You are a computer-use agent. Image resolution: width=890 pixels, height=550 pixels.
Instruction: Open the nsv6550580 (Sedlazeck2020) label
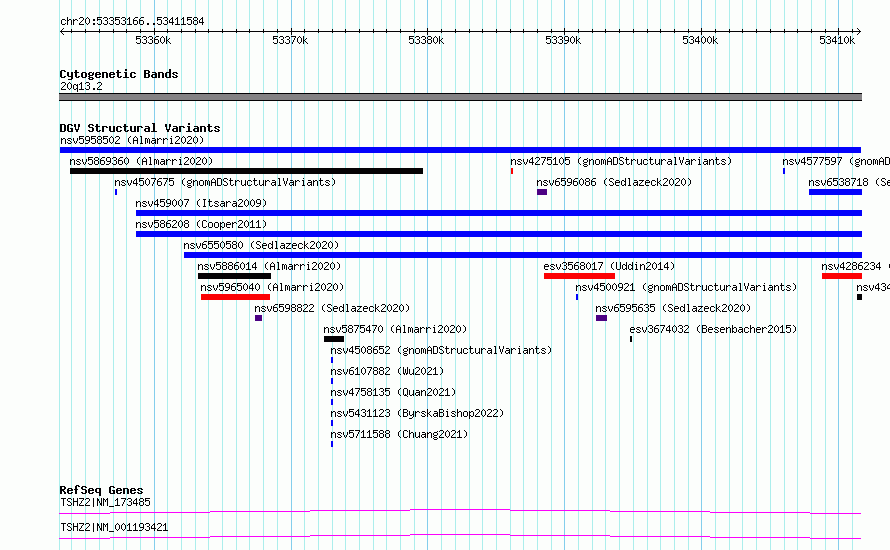(261, 245)
